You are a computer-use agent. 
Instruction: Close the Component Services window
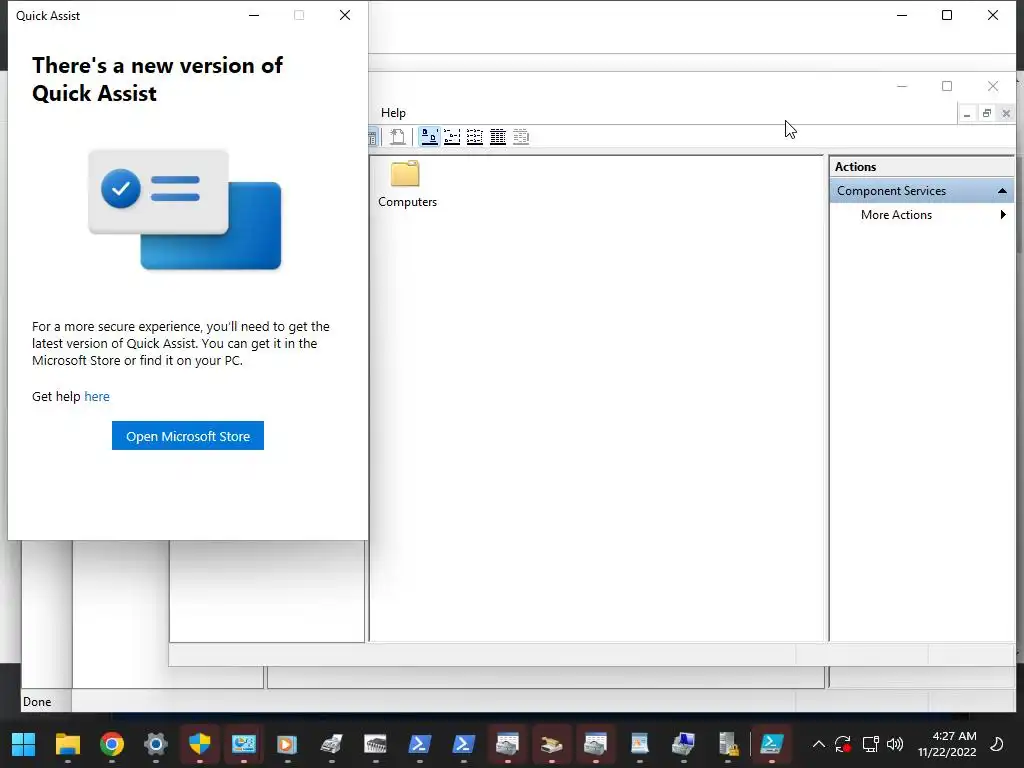click(x=993, y=86)
